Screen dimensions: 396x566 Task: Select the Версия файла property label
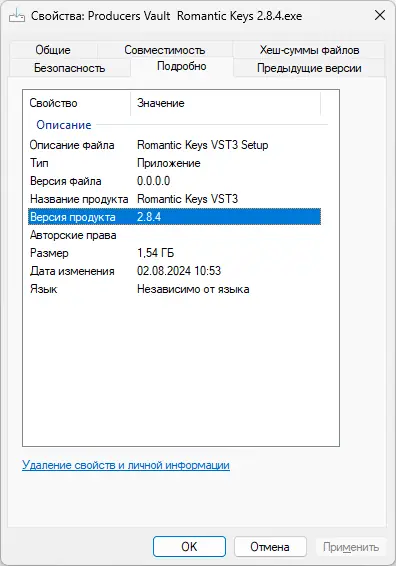coord(65,181)
